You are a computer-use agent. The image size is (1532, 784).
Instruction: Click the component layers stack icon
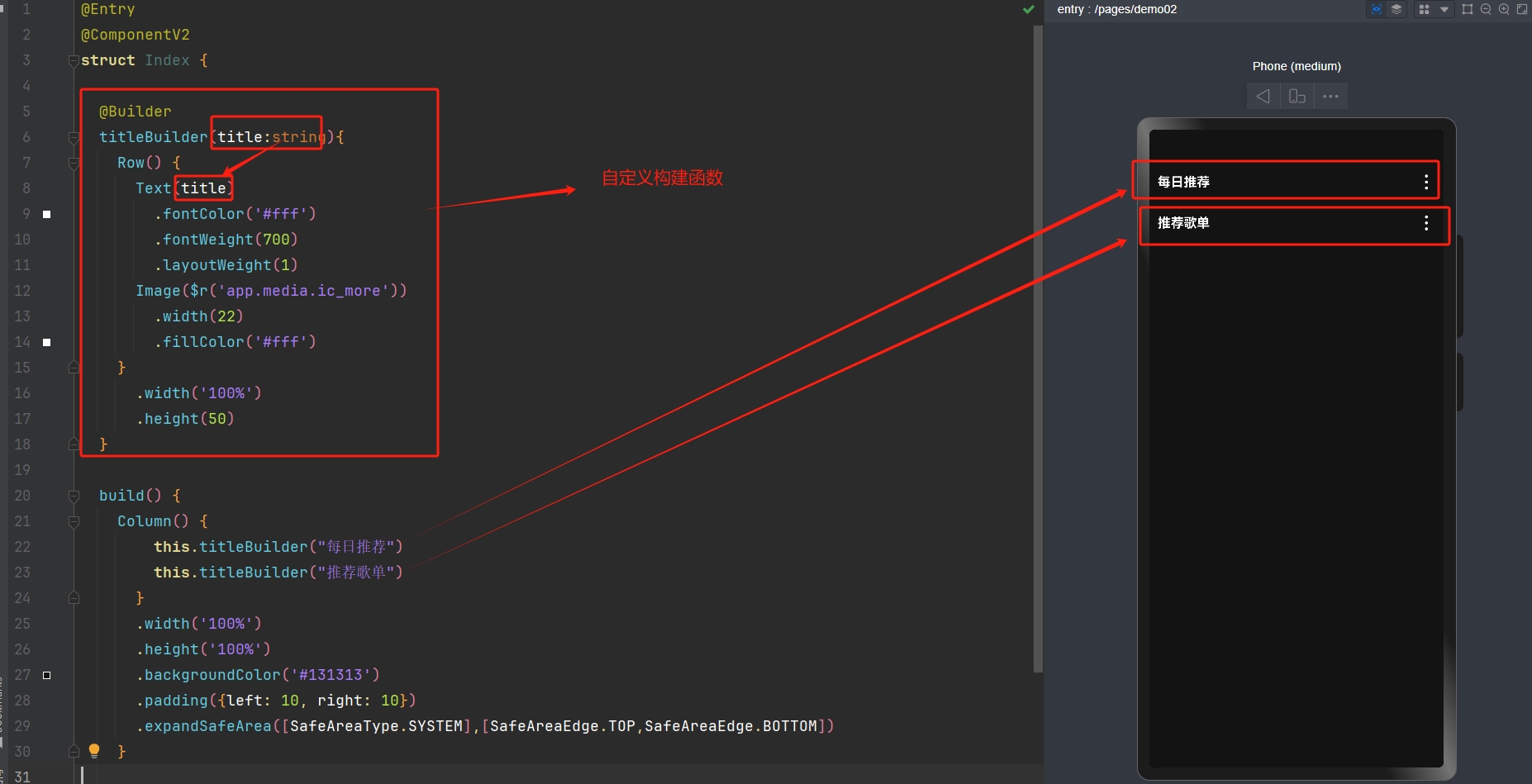[x=1396, y=10]
